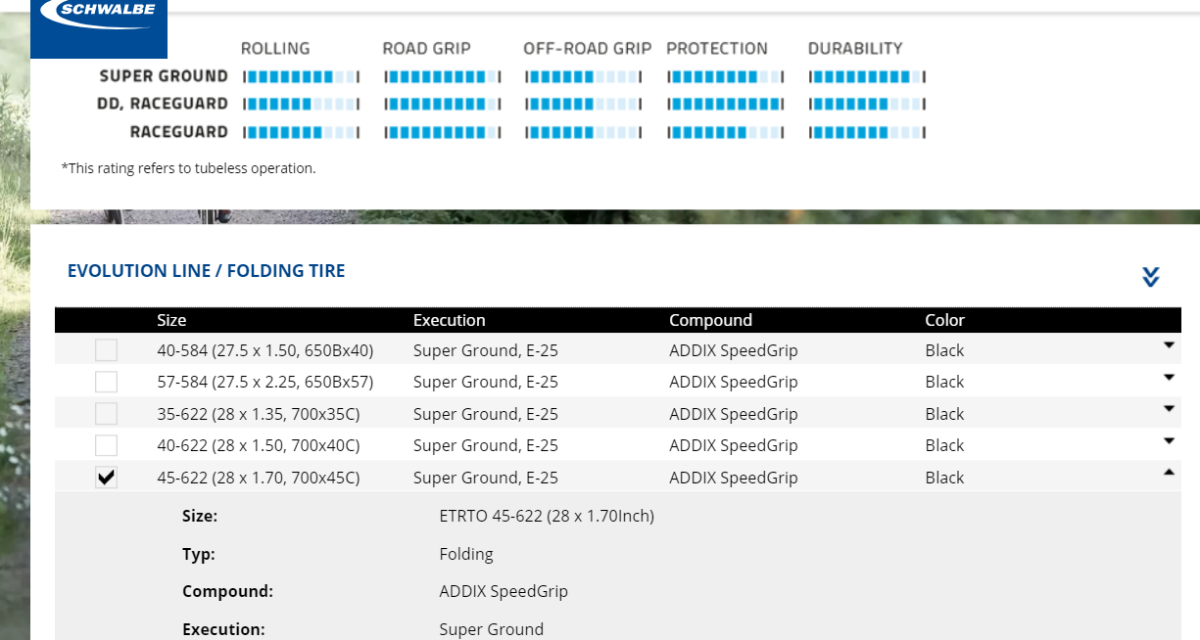Expand details for 57-584 row arrow
The image size is (1200, 640).
pyautogui.click(x=1168, y=378)
